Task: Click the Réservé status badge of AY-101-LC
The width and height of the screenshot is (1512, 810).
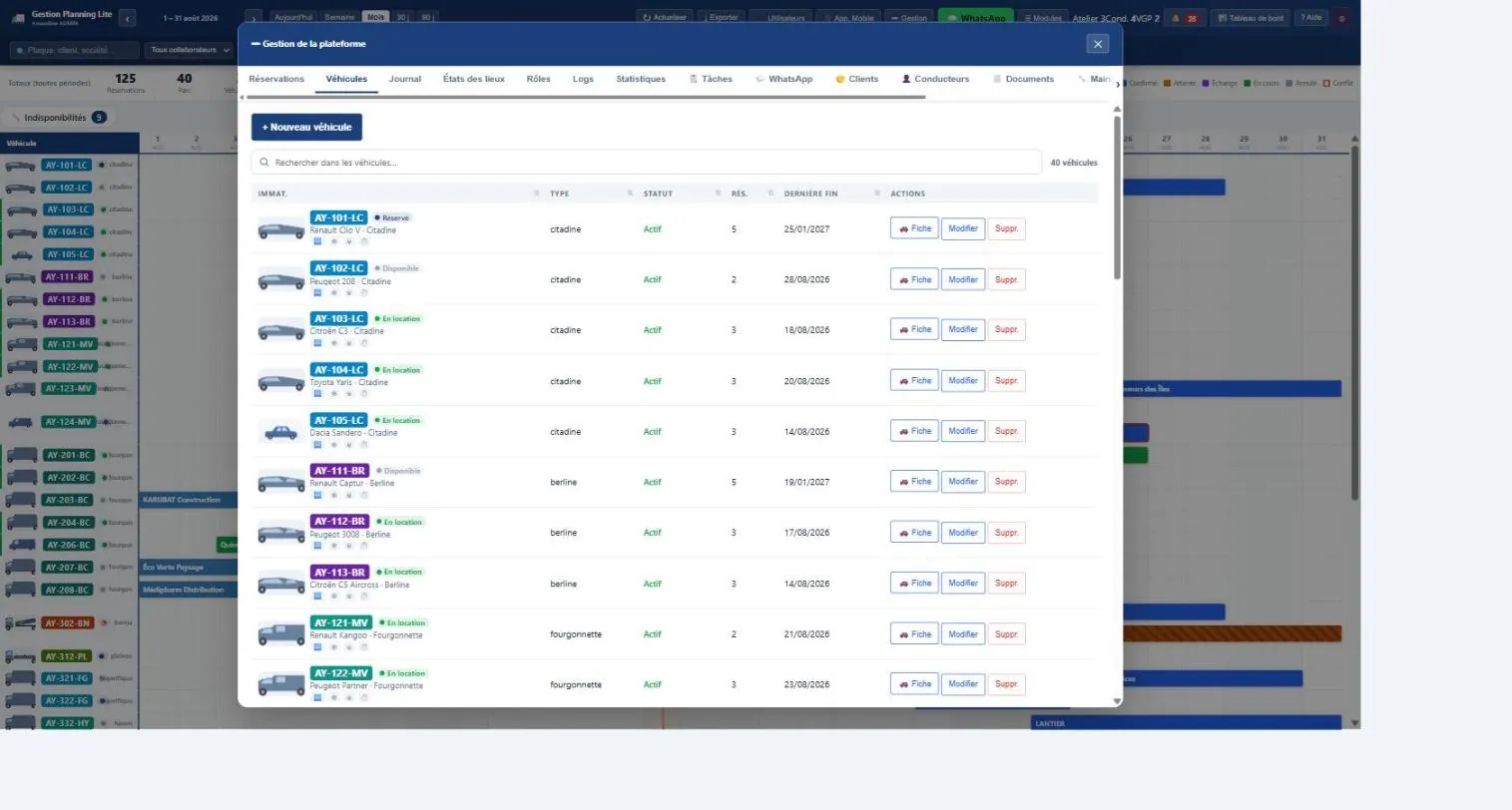Action: pyautogui.click(x=392, y=217)
